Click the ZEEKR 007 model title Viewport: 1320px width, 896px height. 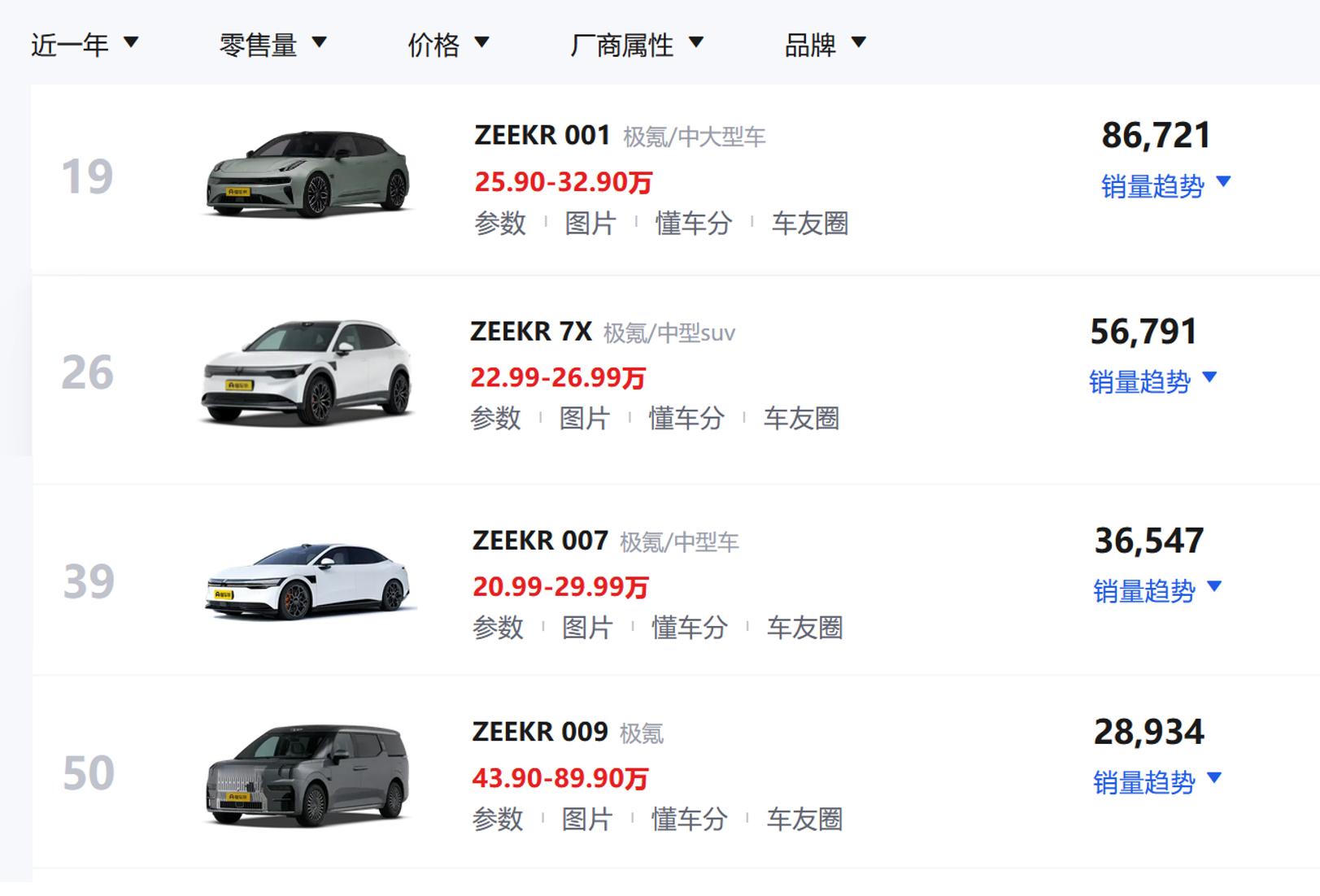click(x=540, y=541)
